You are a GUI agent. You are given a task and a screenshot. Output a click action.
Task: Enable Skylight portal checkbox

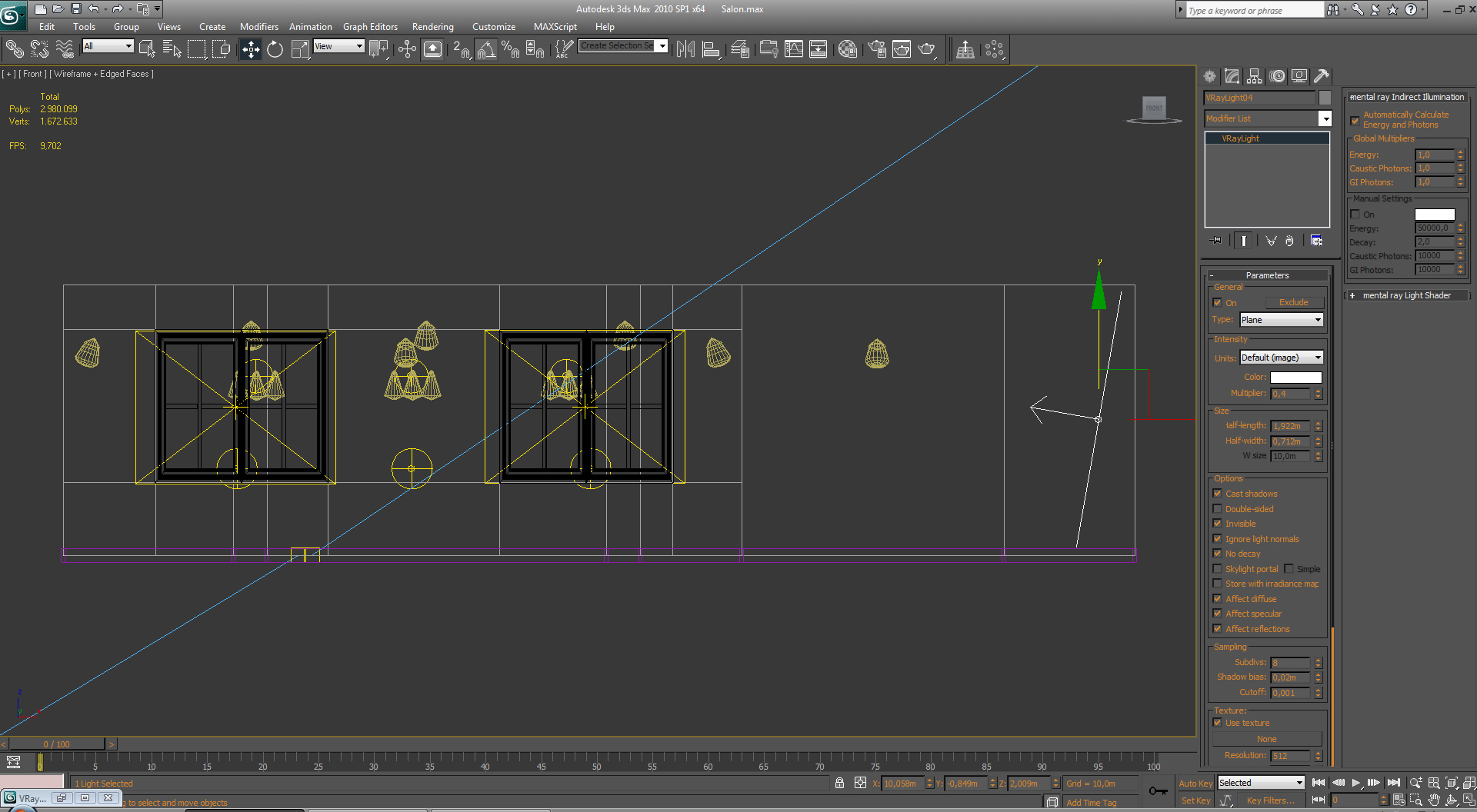(1217, 569)
